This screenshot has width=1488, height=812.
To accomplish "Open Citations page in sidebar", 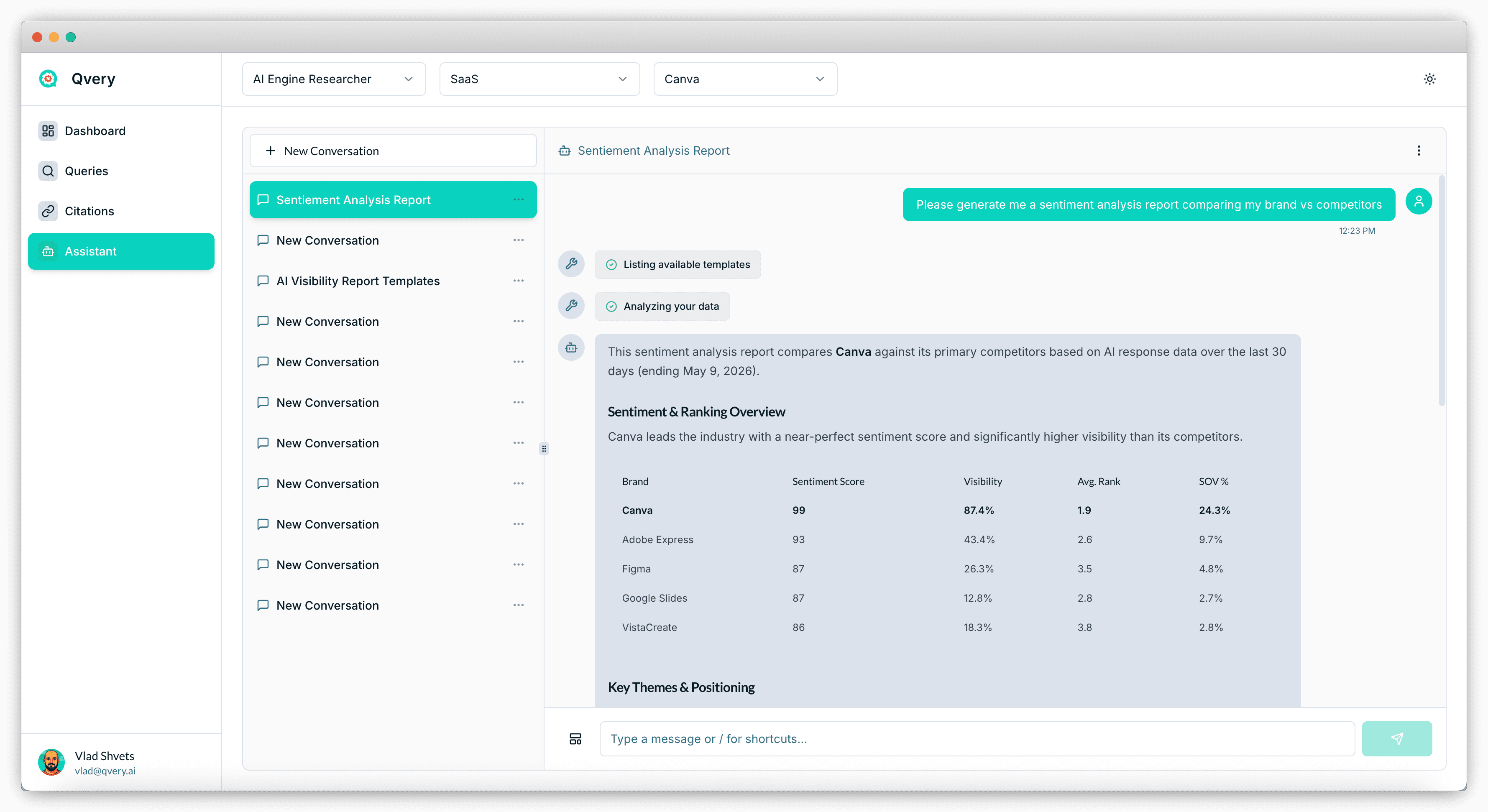I will (121, 212).
